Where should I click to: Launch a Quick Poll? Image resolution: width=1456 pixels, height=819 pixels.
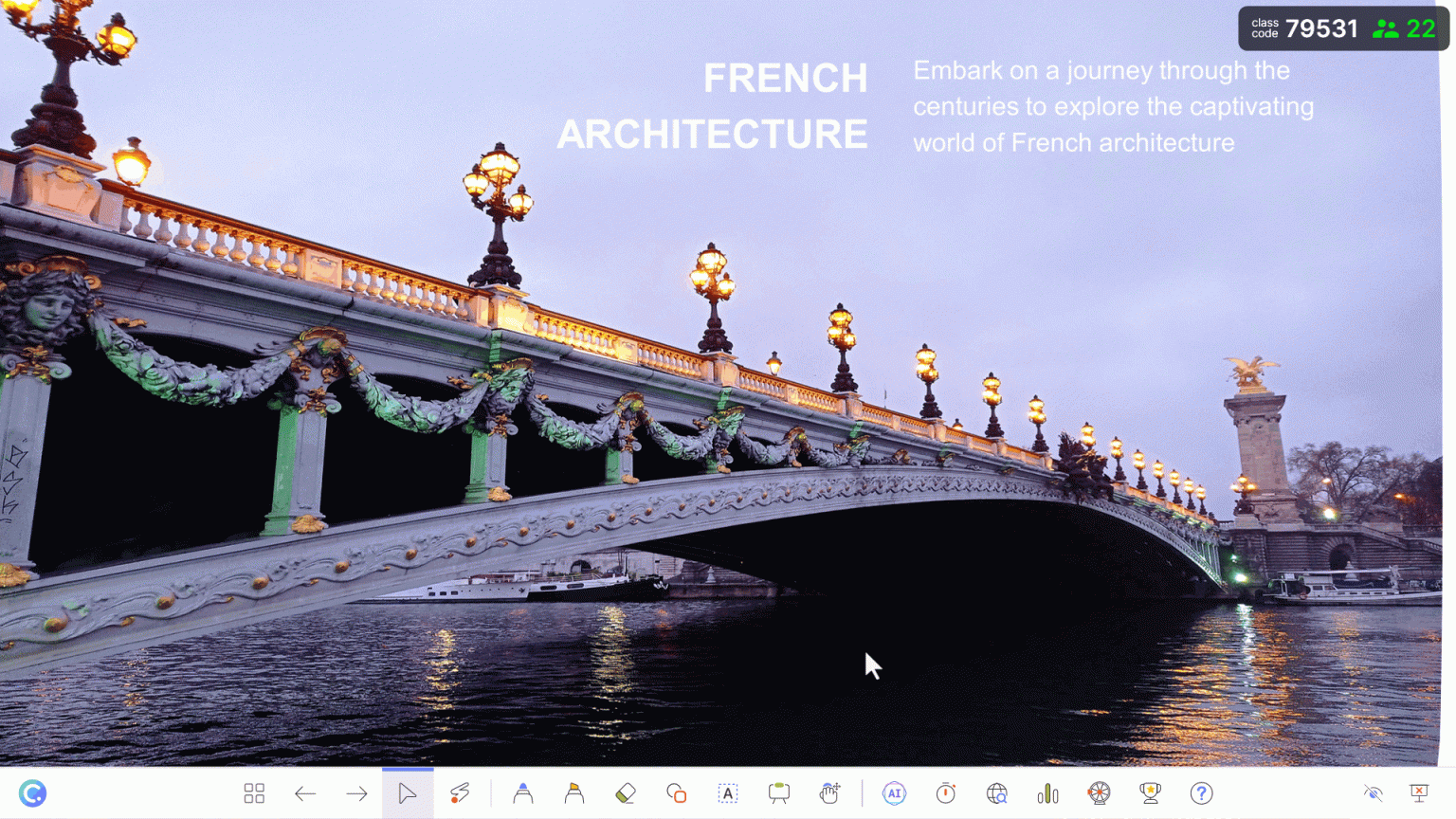point(1048,793)
